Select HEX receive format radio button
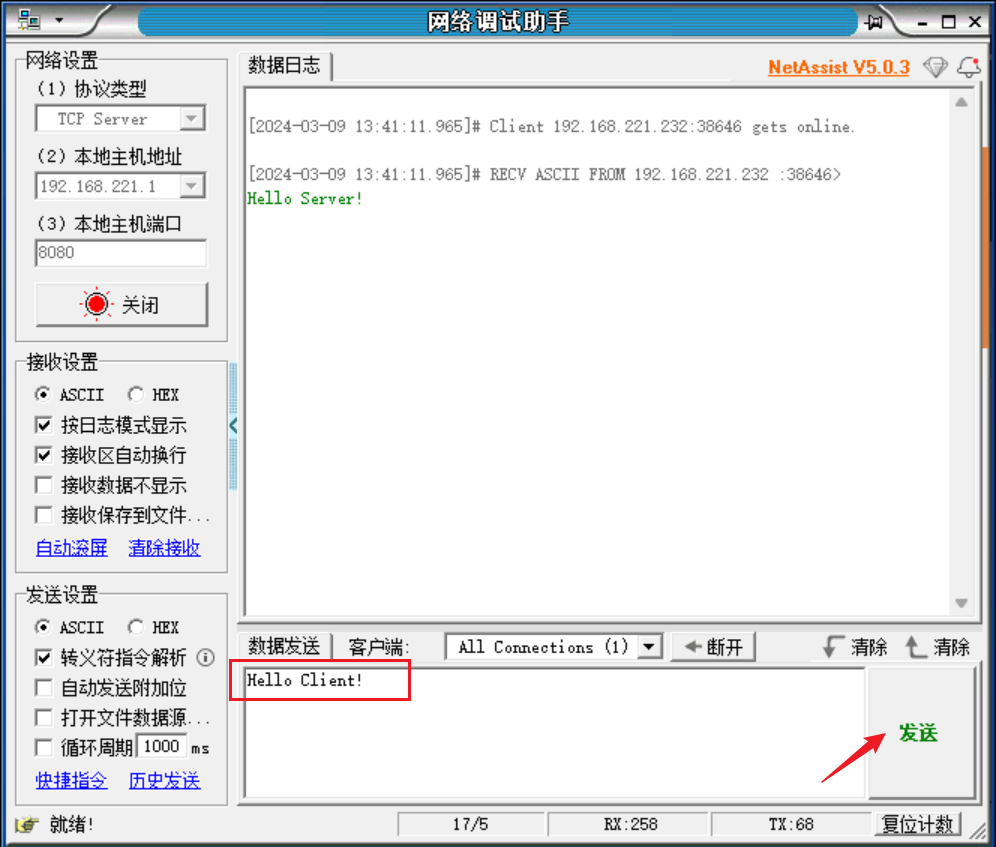Viewport: 996px width, 847px height. [135, 394]
